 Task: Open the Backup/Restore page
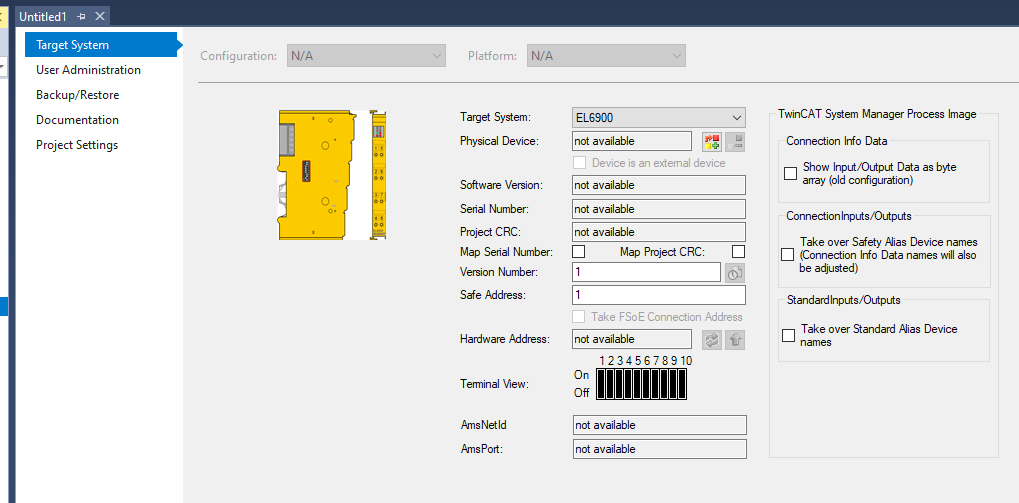(77, 95)
